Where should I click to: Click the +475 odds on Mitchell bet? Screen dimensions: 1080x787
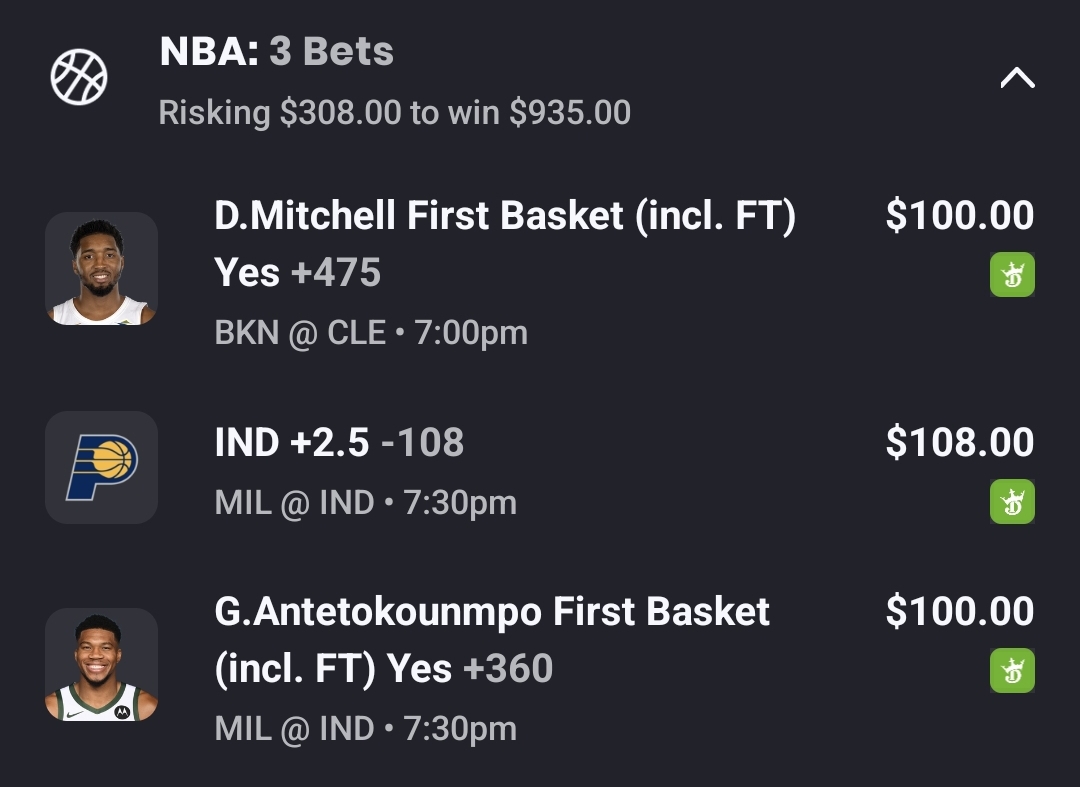pyautogui.click(x=336, y=272)
